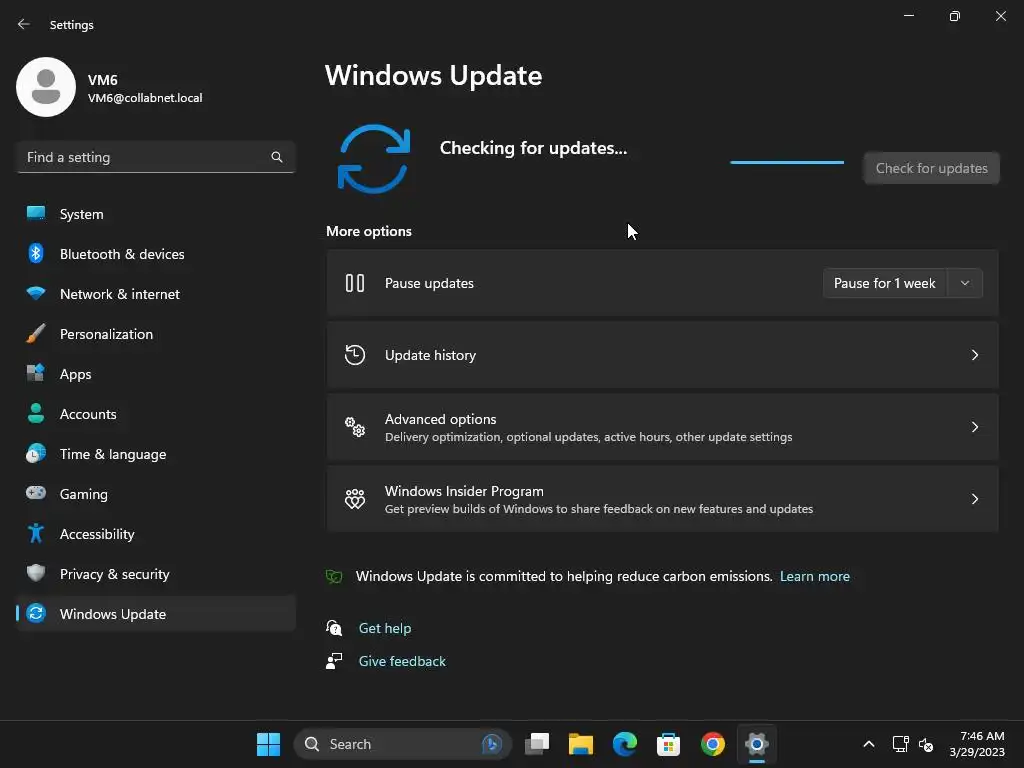Click the green leaf carbon emissions icon
Screen dimensions: 1024x768
click(x=334, y=576)
